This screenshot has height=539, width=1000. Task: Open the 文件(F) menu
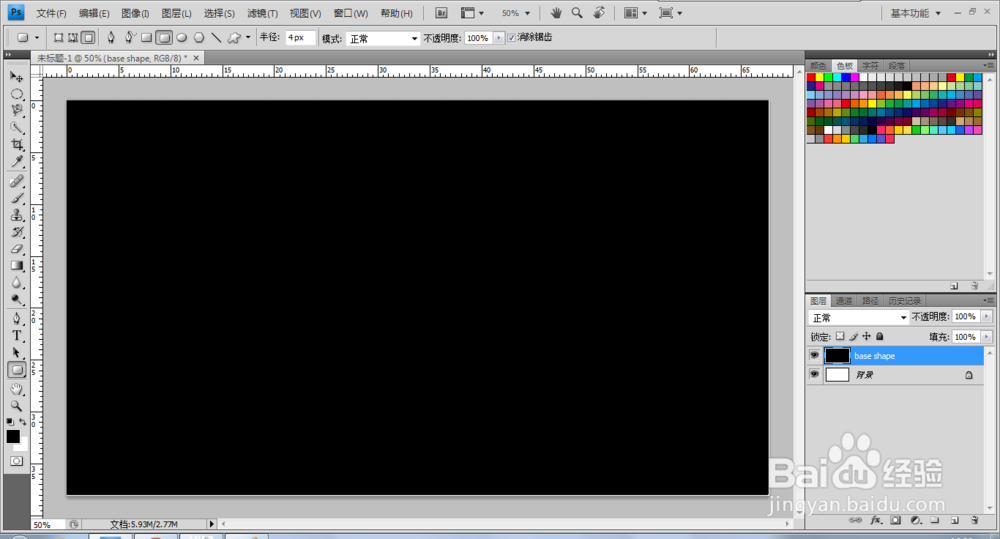point(51,13)
